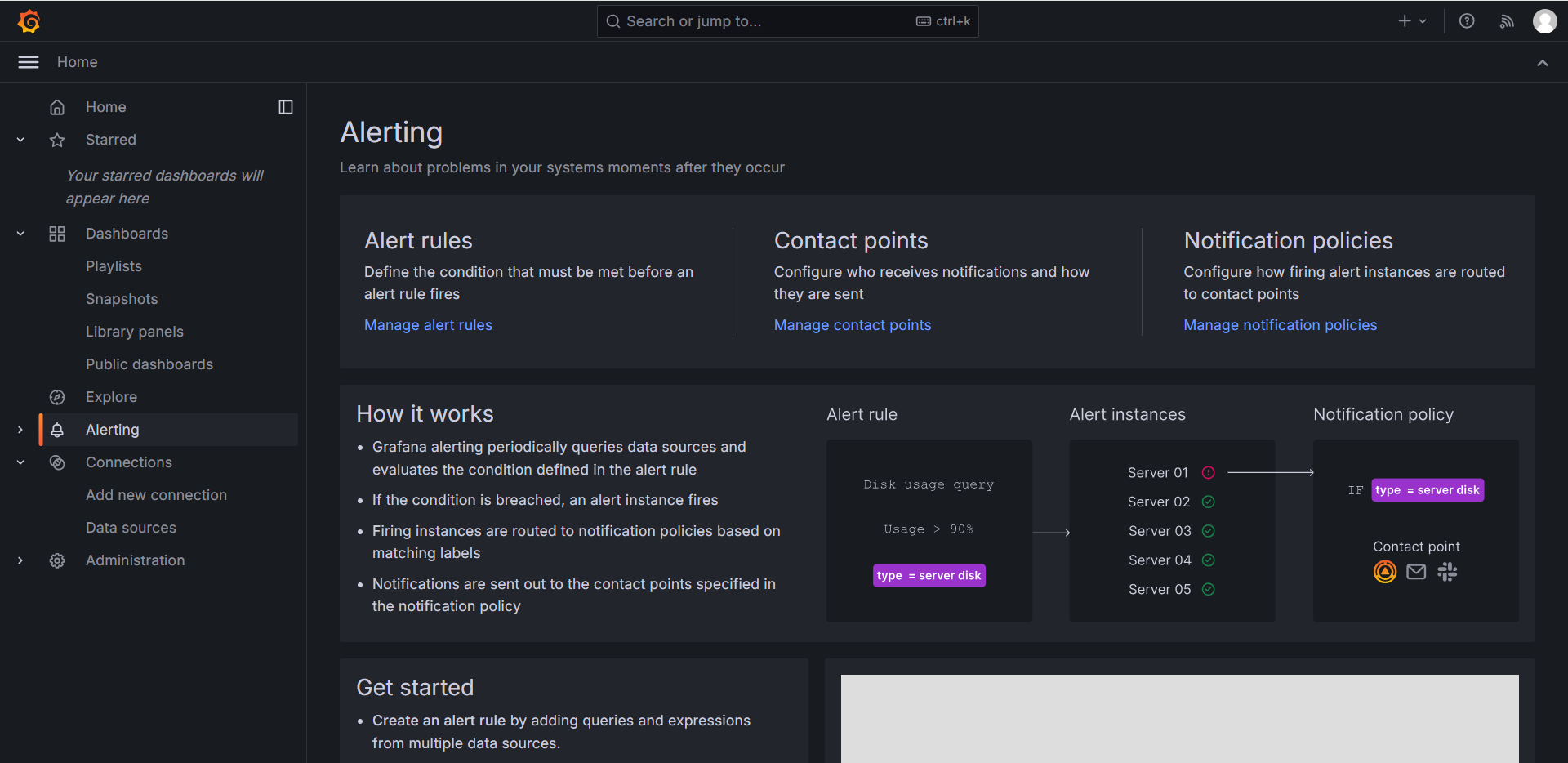
Task: Open the user profile avatar
Action: pyautogui.click(x=1545, y=21)
